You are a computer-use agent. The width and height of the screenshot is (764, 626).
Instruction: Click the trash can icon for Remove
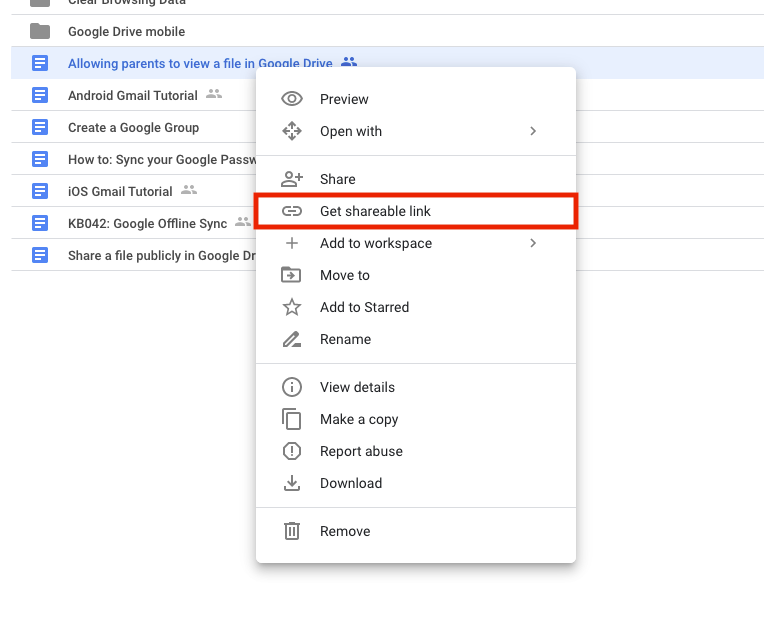[291, 531]
